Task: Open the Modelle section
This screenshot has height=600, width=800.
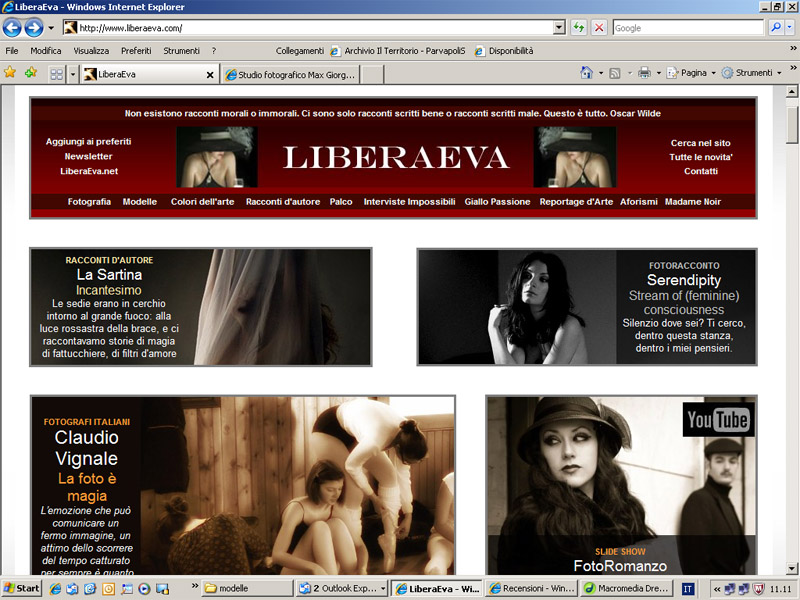Action: click(139, 202)
